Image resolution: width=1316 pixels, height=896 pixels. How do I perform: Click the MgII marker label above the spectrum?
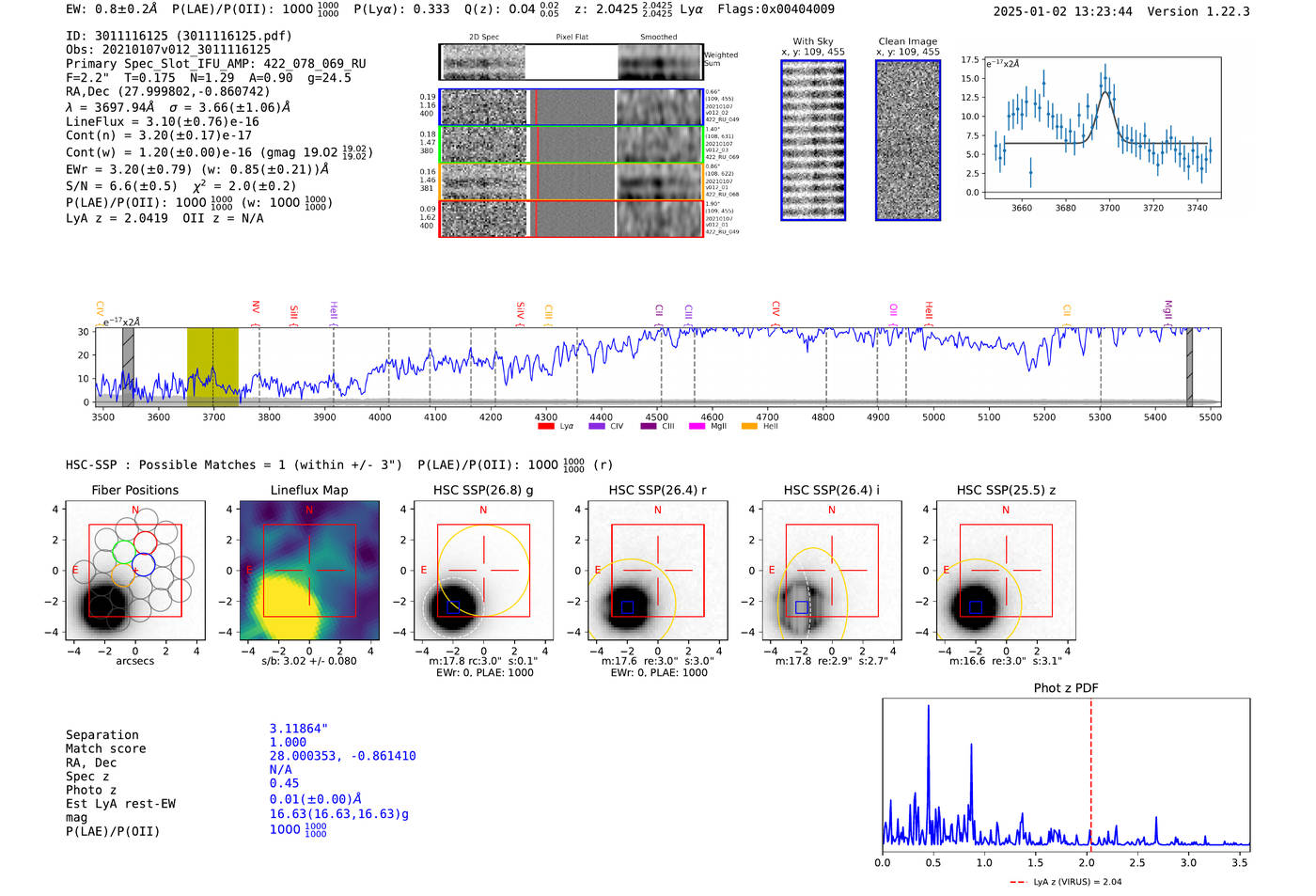(x=1168, y=310)
